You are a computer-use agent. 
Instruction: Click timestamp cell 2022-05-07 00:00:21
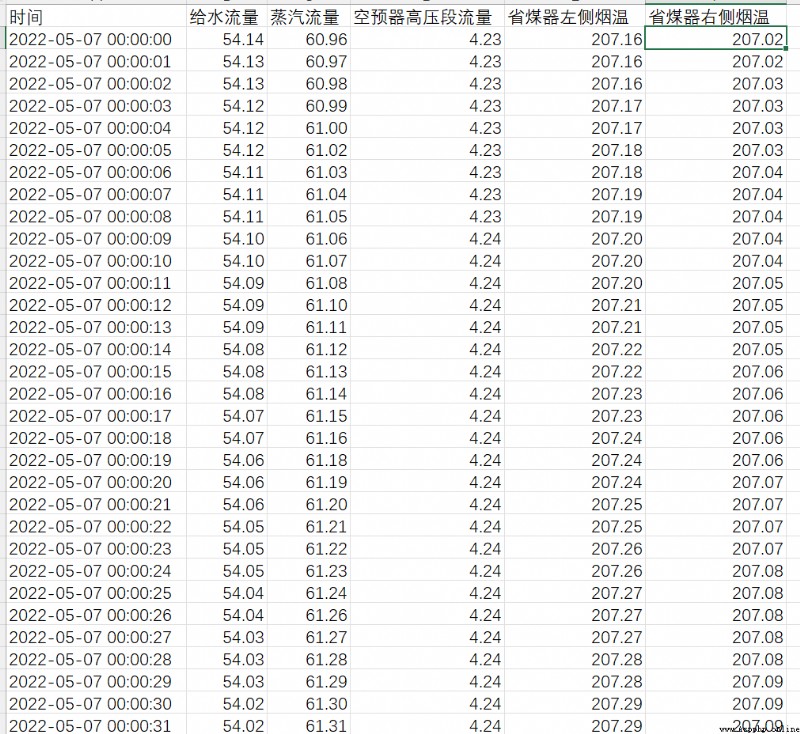pyautogui.click(x=96, y=504)
